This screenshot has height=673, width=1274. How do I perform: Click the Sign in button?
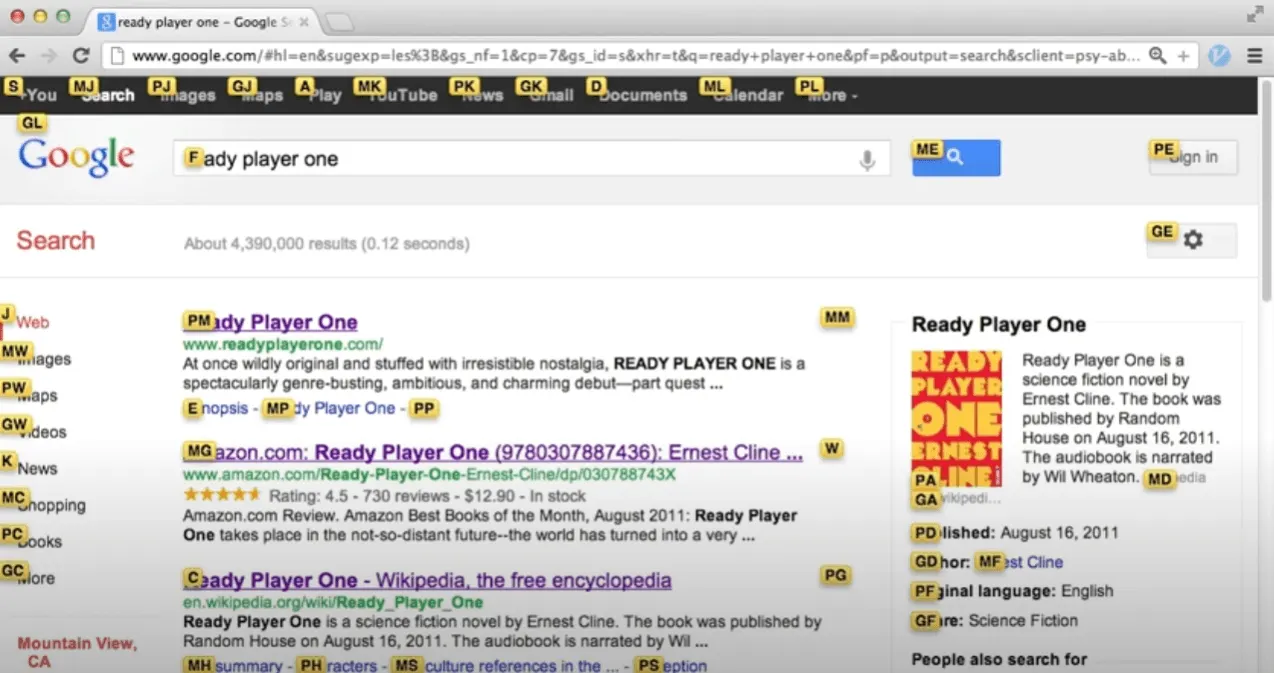click(1193, 157)
